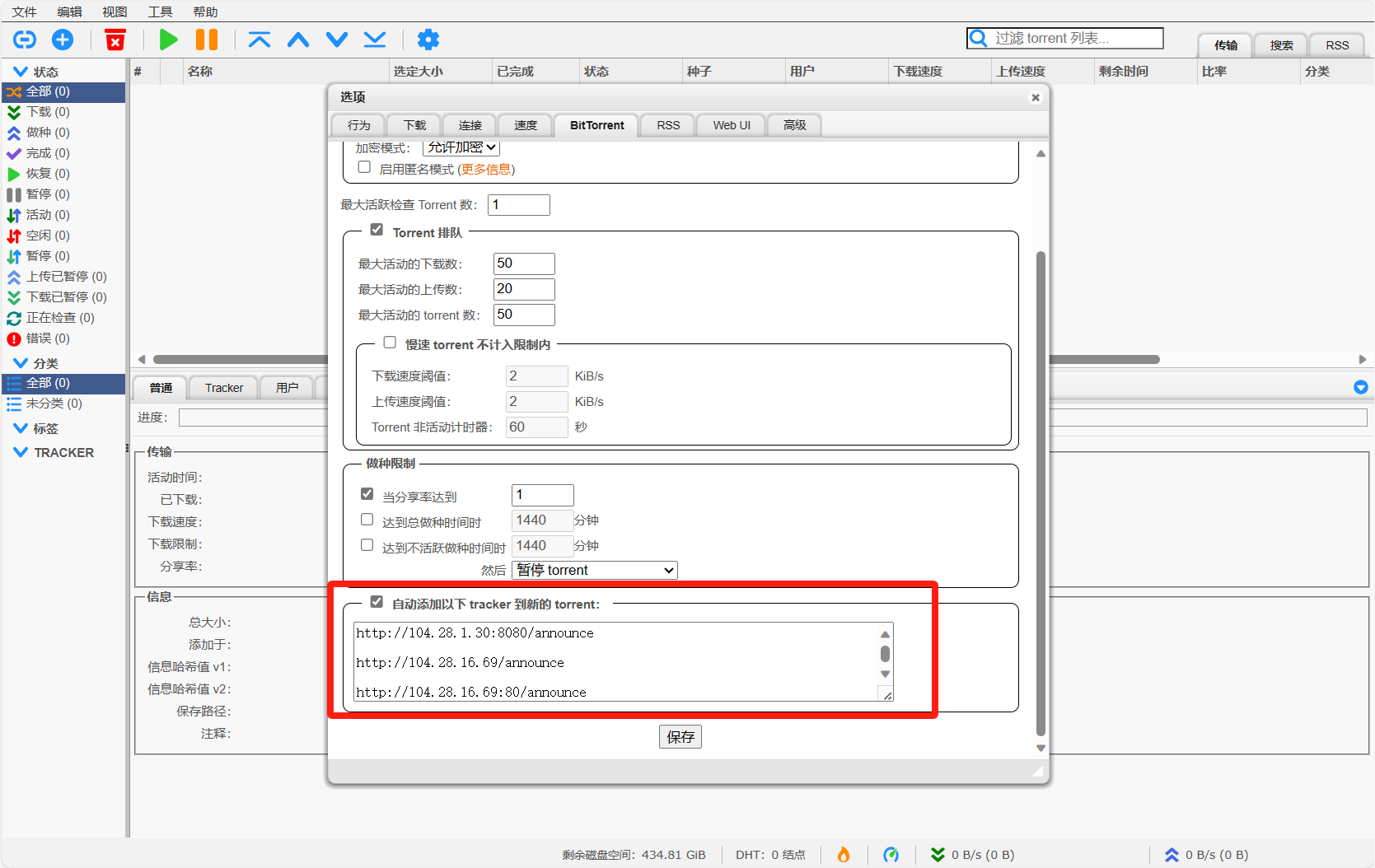Screen dimensions: 1375x868
Task: Click the add torrent file plus icon
Action: (x=63, y=40)
